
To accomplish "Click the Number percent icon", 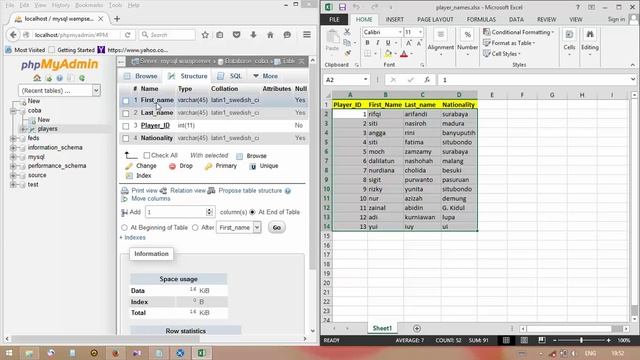I will click(468, 35).
